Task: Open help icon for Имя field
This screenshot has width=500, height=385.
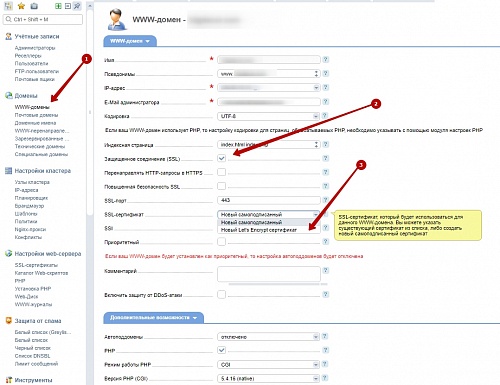Action: [326, 60]
